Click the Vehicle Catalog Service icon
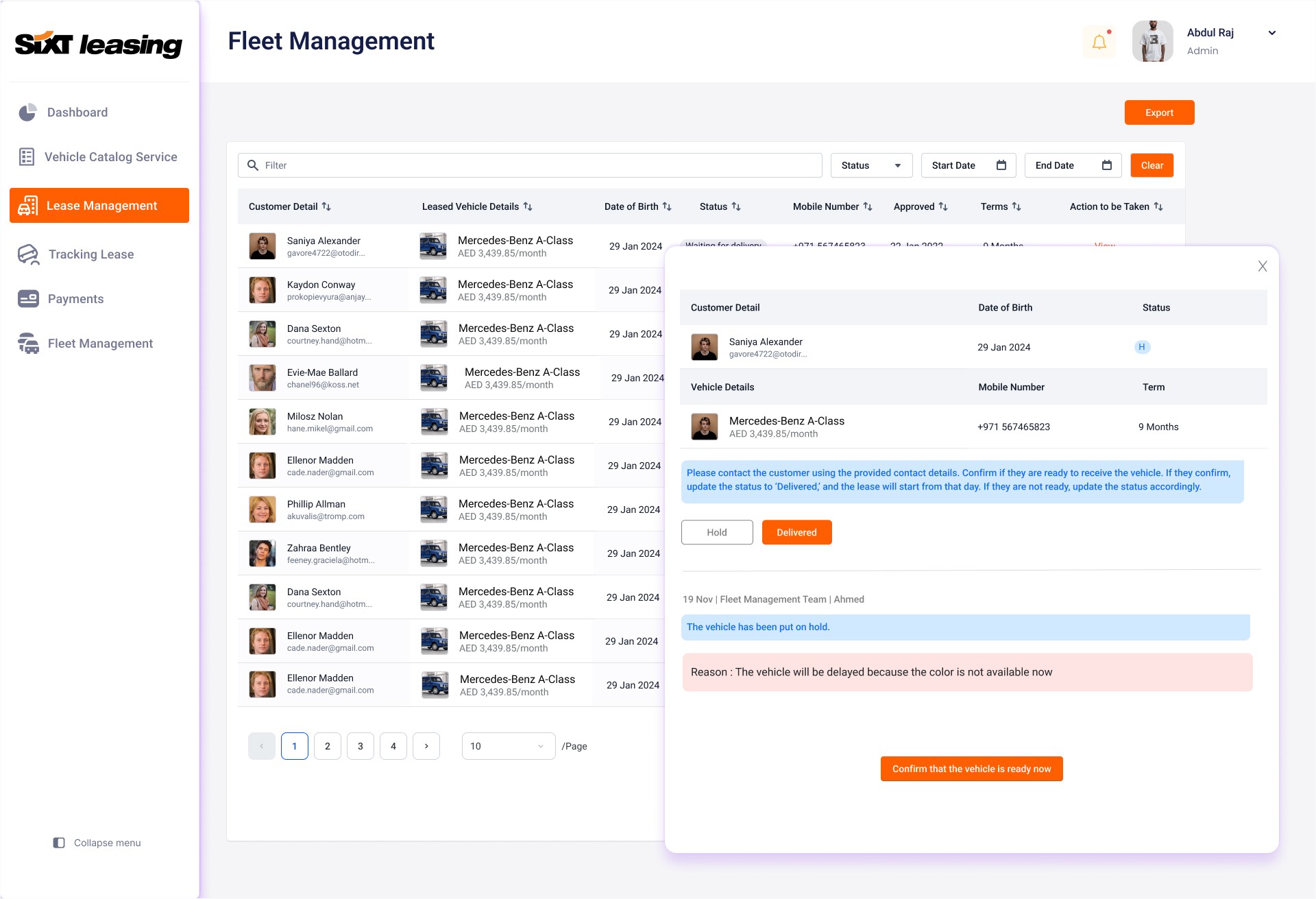Screen dimensions: 1316x899 (x=27, y=157)
